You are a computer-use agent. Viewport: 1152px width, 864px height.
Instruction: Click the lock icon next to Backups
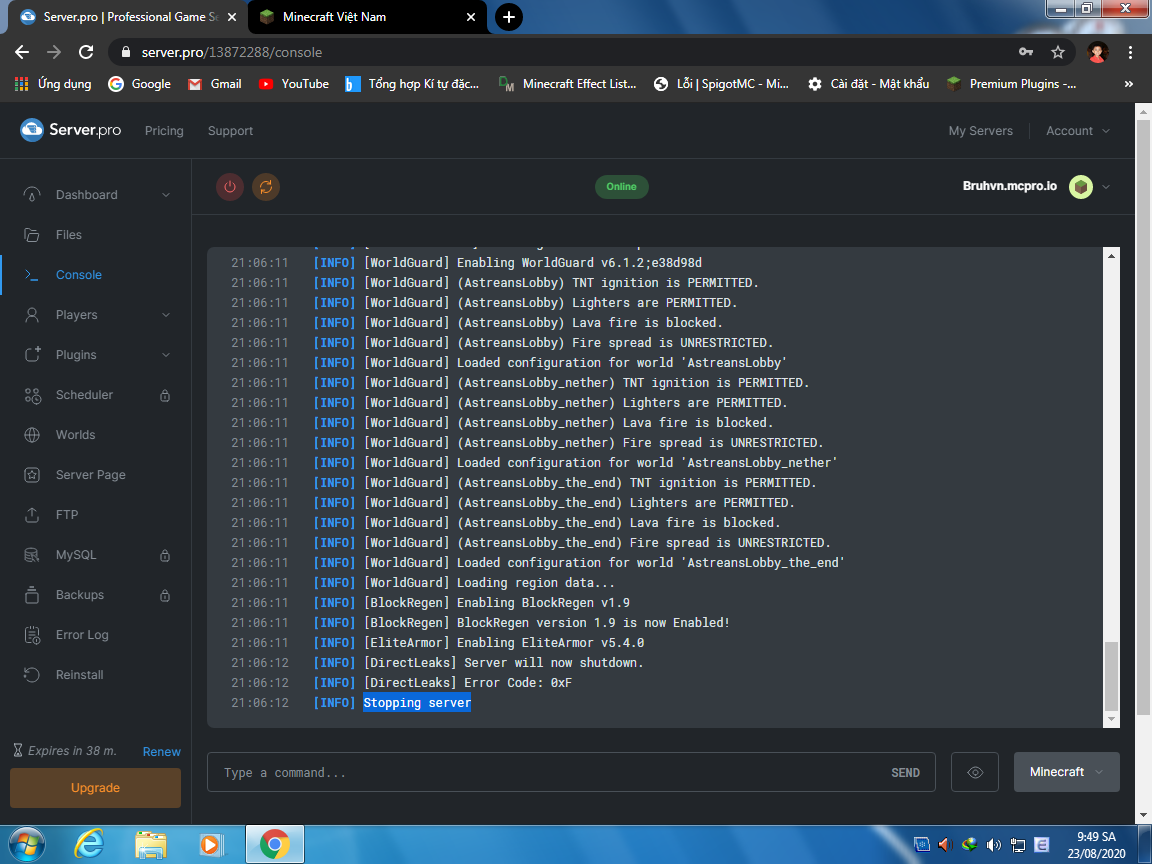(165, 595)
